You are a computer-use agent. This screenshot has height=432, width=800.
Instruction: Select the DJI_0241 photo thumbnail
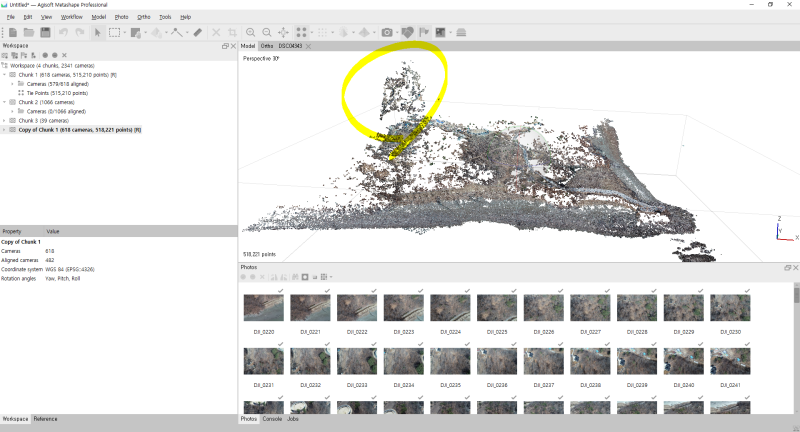point(730,361)
